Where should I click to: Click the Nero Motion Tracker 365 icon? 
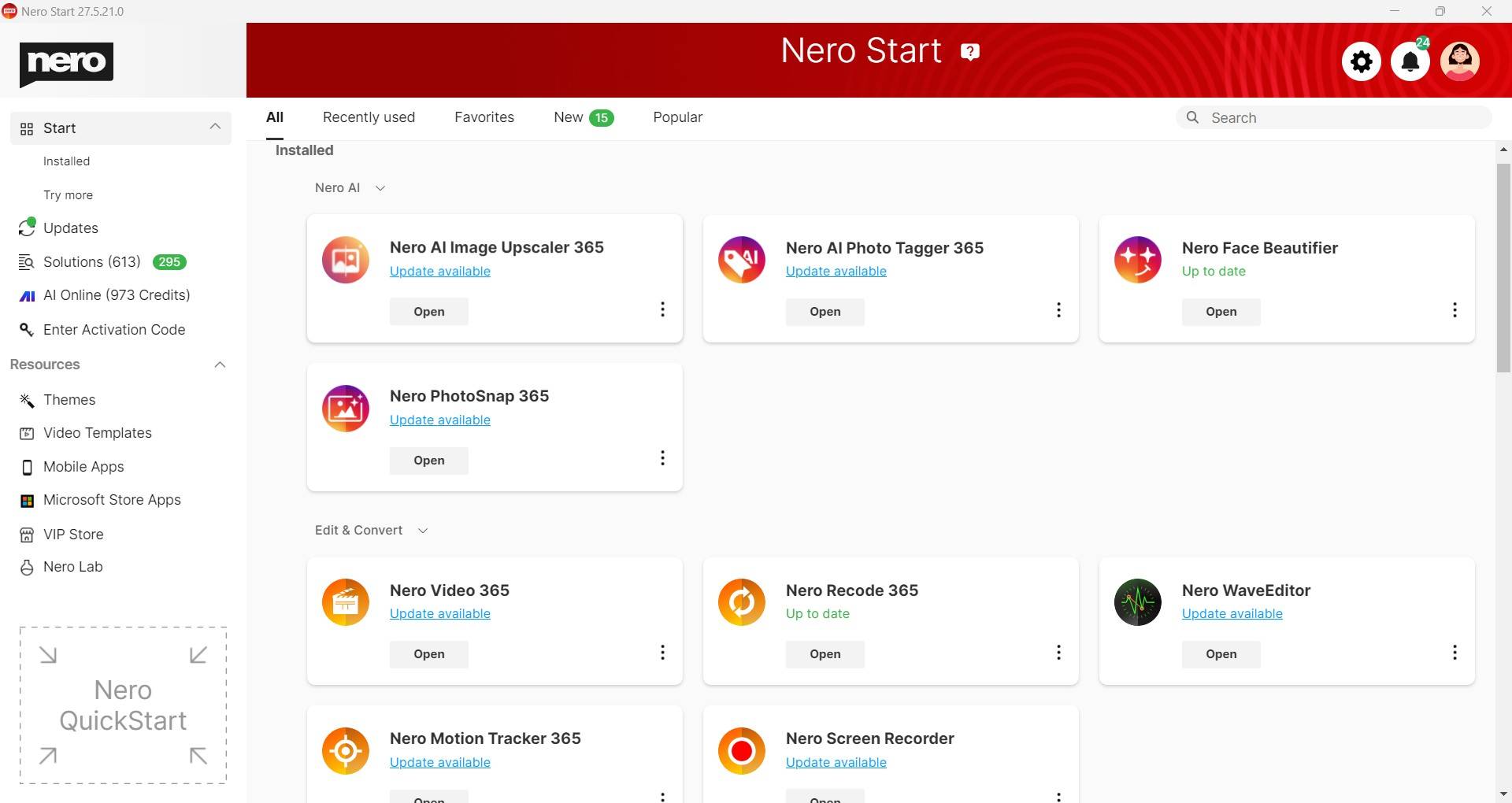[x=345, y=750]
